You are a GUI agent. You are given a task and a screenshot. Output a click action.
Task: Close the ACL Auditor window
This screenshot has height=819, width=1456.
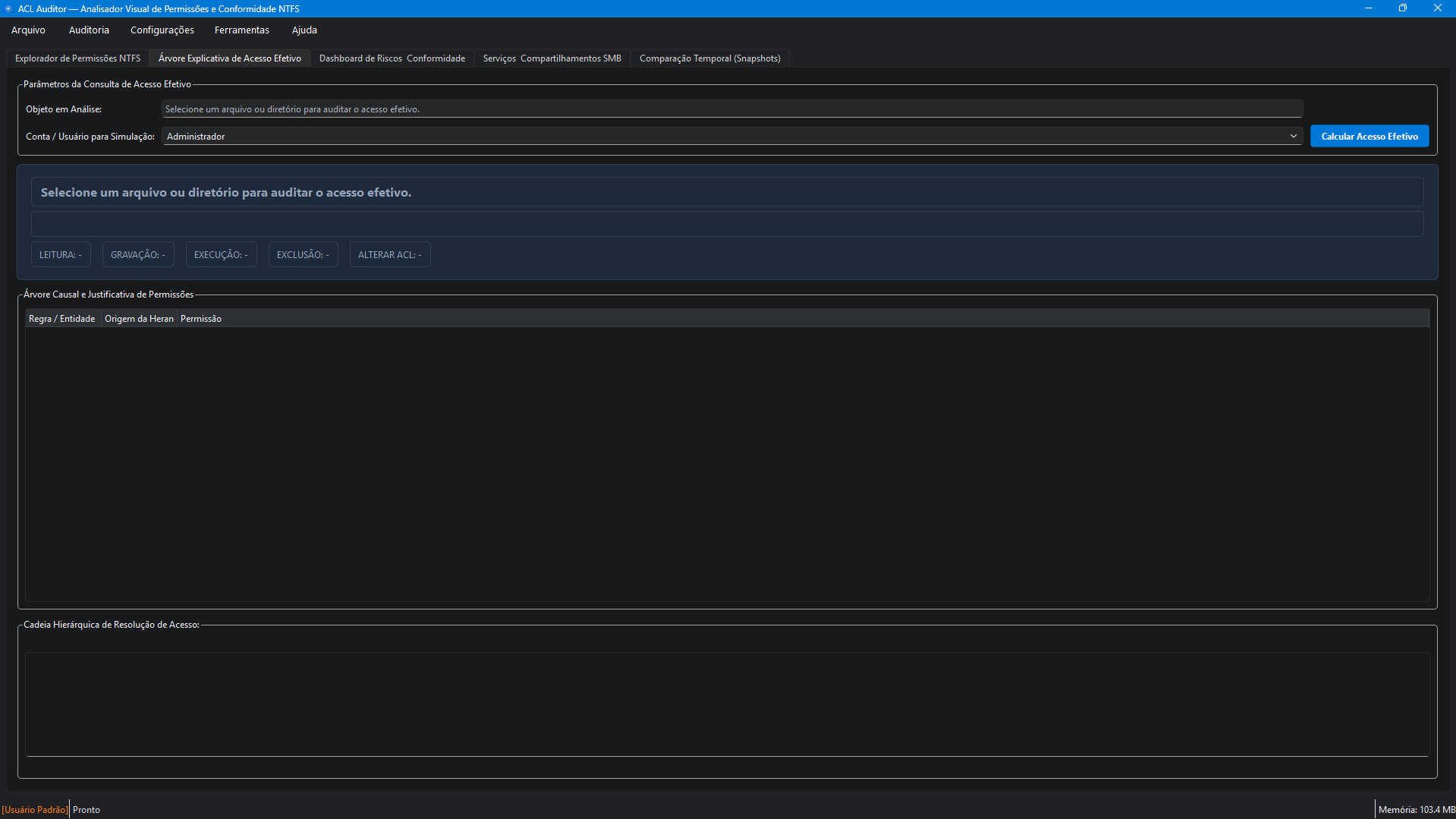click(1438, 8)
